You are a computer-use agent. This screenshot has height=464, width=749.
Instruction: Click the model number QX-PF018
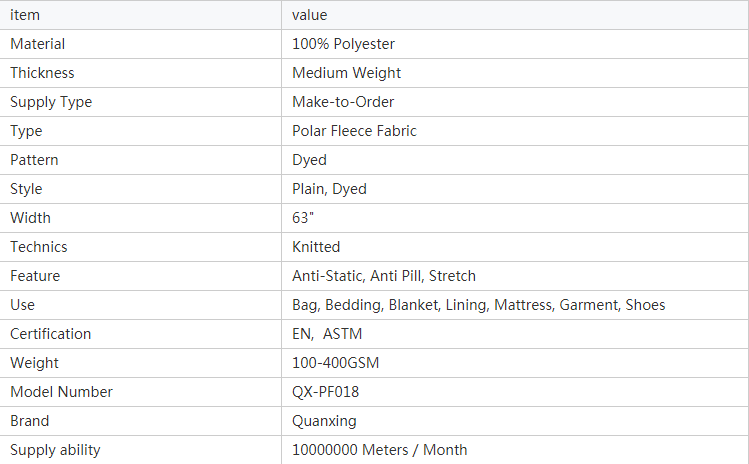325,392
